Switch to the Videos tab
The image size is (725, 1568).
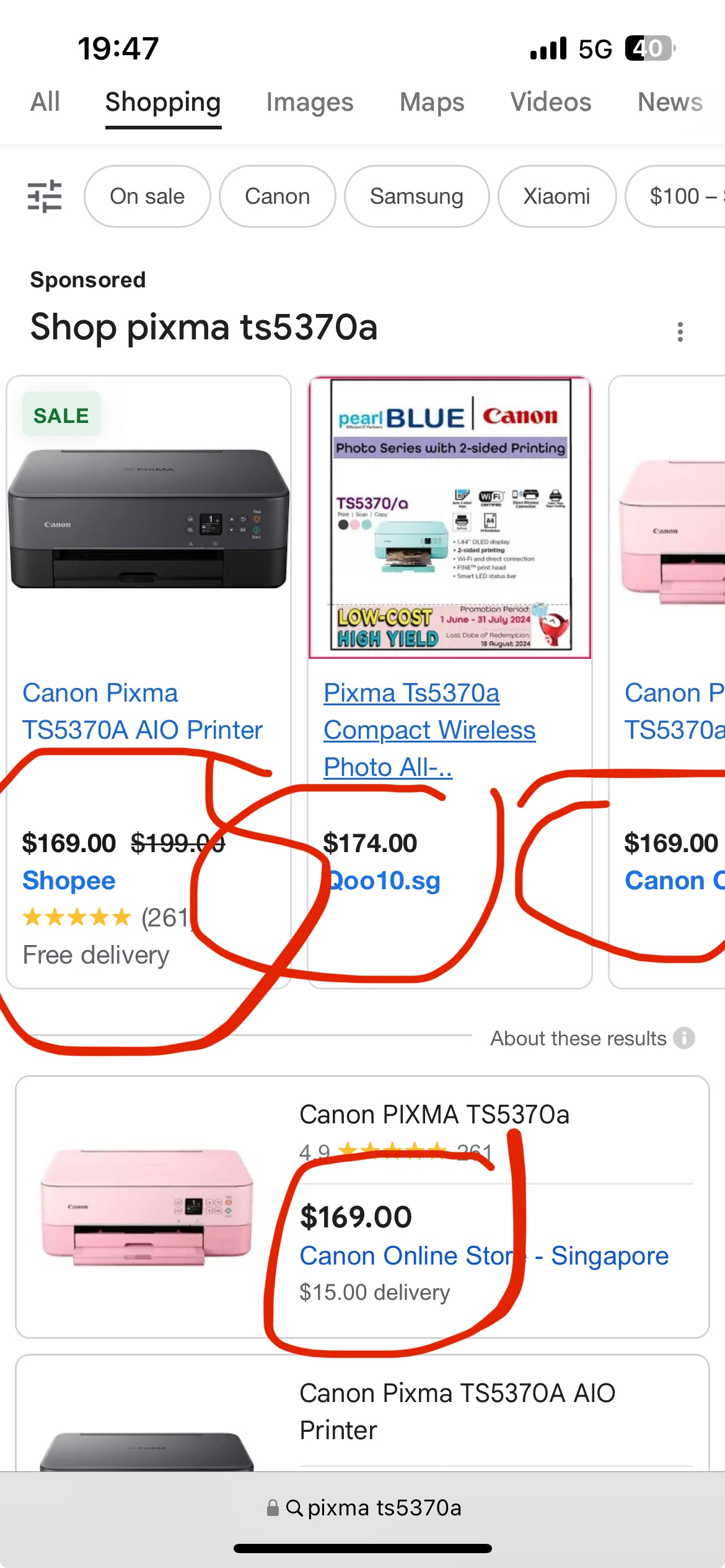(550, 102)
